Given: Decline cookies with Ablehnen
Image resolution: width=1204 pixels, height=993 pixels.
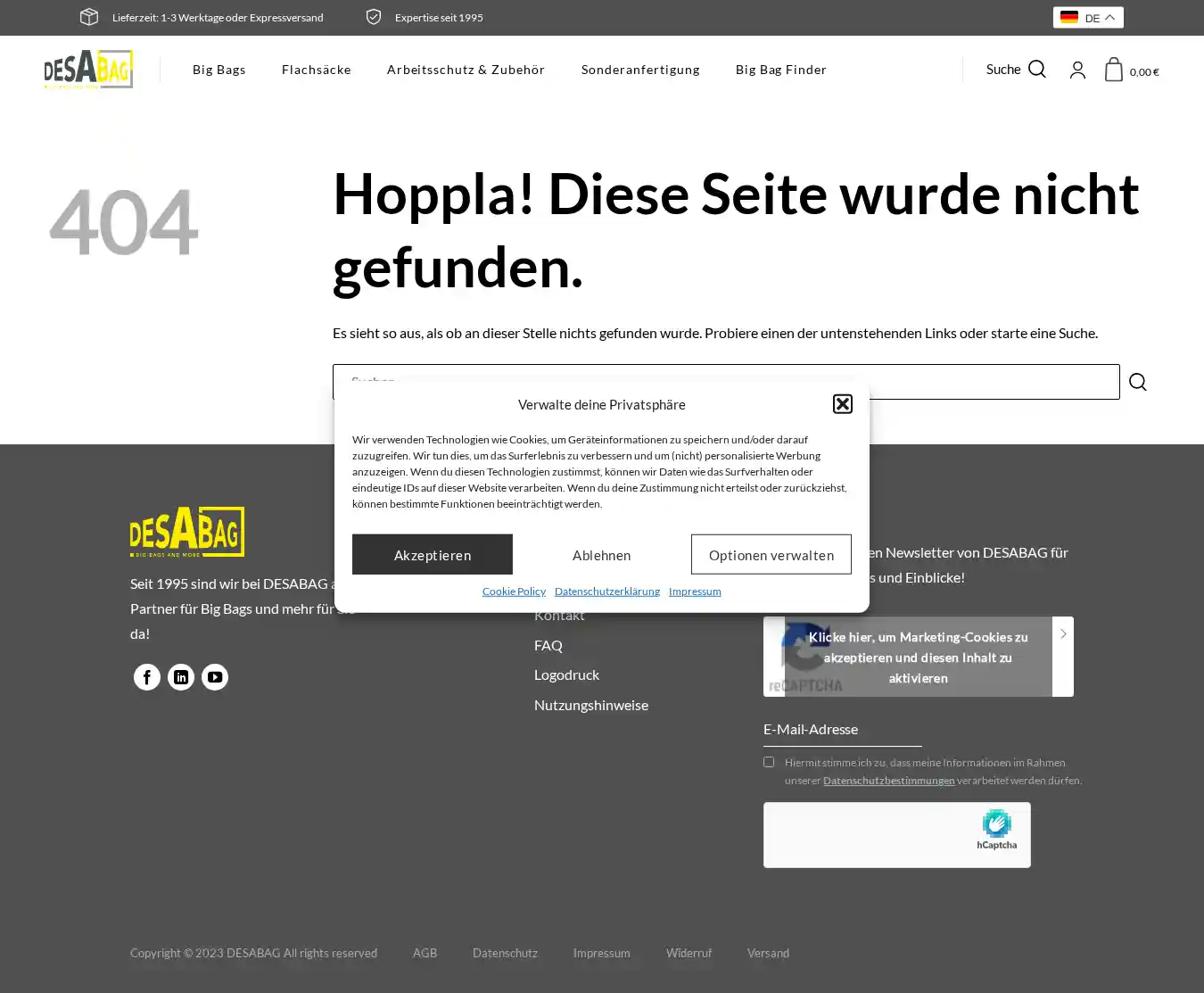Looking at the screenshot, I should pos(602,555).
